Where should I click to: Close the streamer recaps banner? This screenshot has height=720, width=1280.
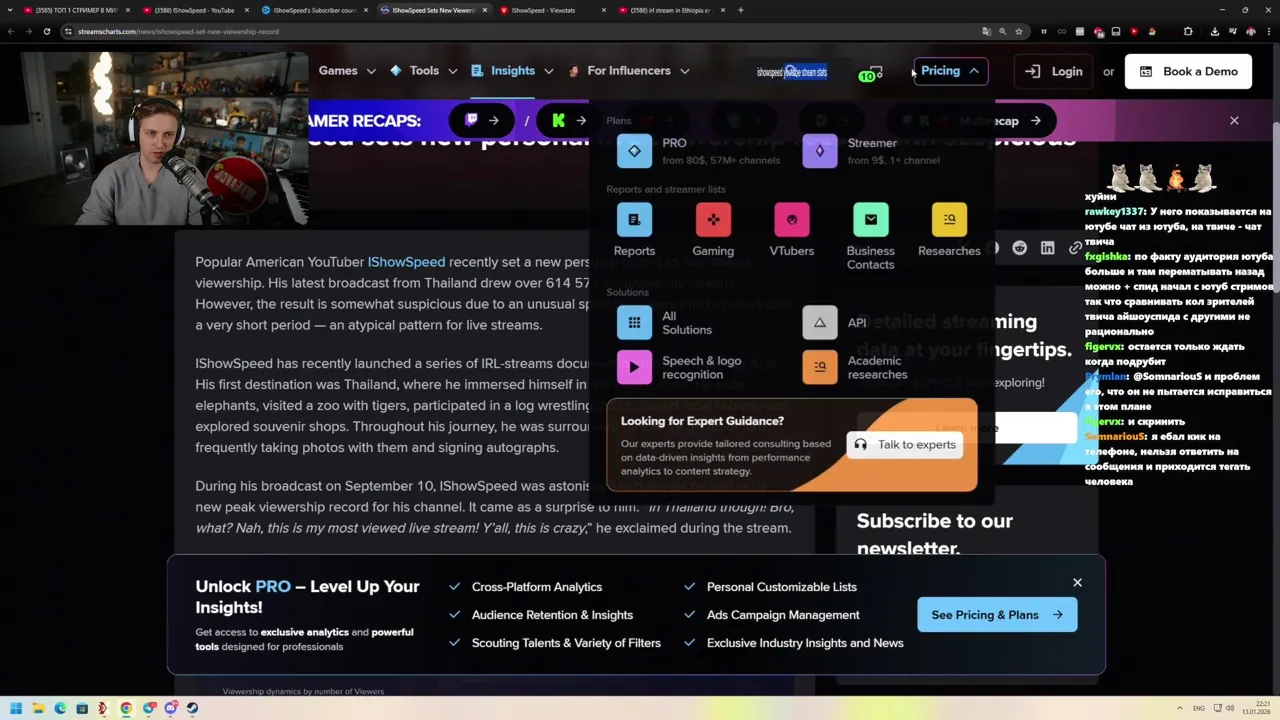(1234, 121)
